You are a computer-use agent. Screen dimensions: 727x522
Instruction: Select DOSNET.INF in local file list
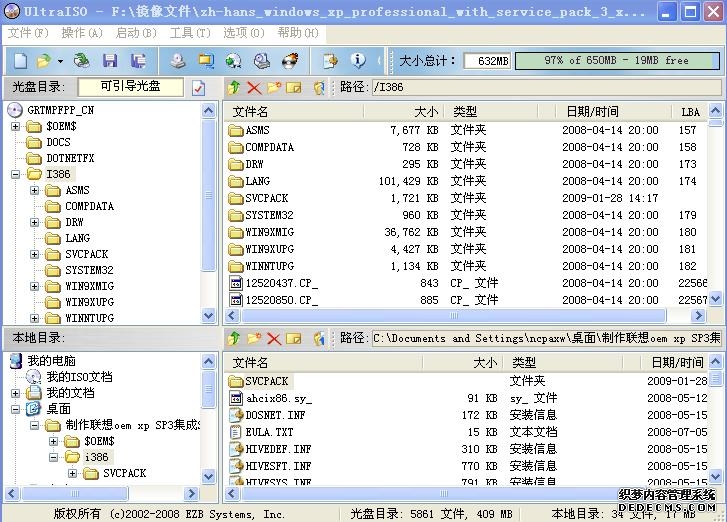(x=268, y=415)
